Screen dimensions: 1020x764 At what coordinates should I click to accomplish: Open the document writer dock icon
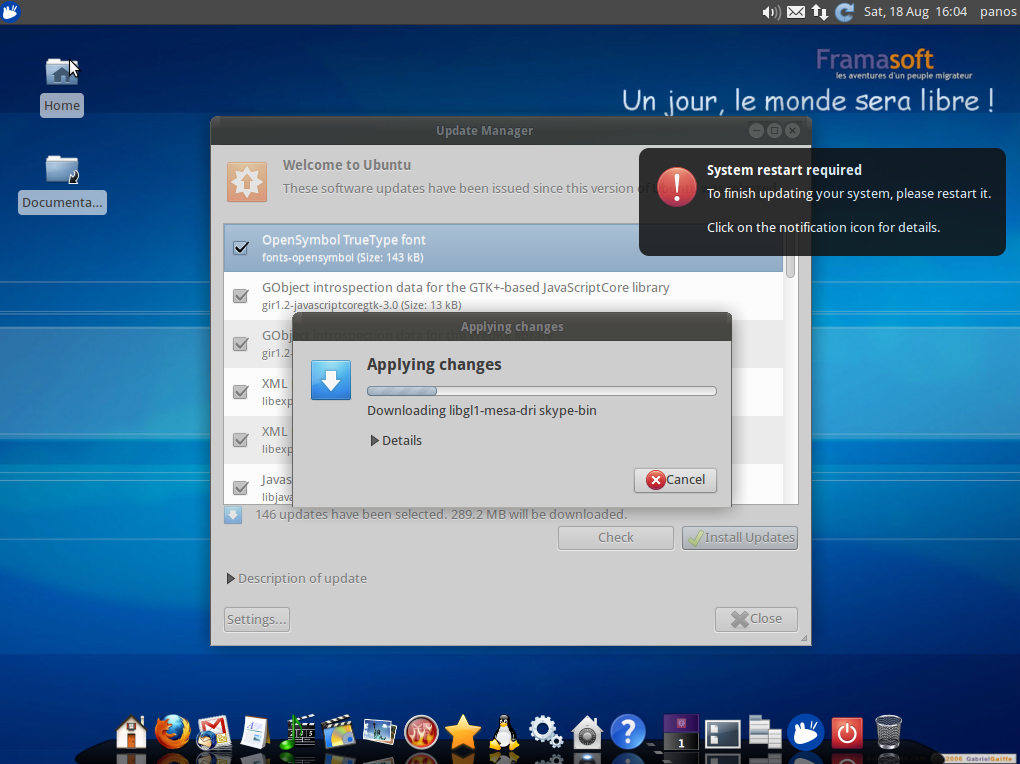point(255,732)
